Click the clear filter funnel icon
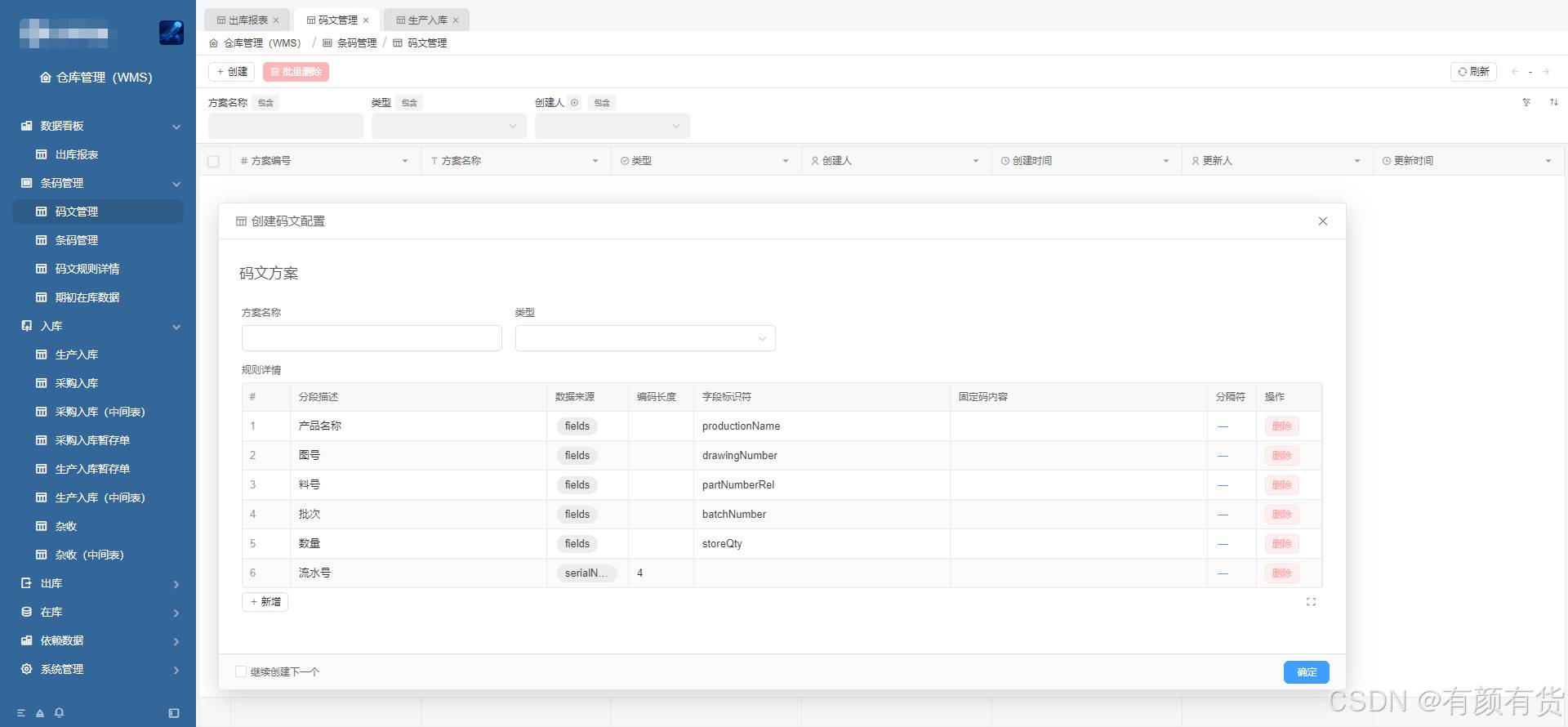The width and height of the screenshot is (1568, 727). (x=1526, y=102)
